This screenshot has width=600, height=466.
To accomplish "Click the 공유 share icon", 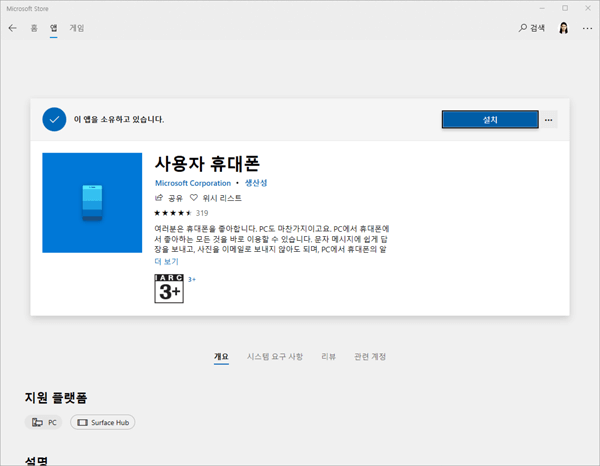I will 160,198.
